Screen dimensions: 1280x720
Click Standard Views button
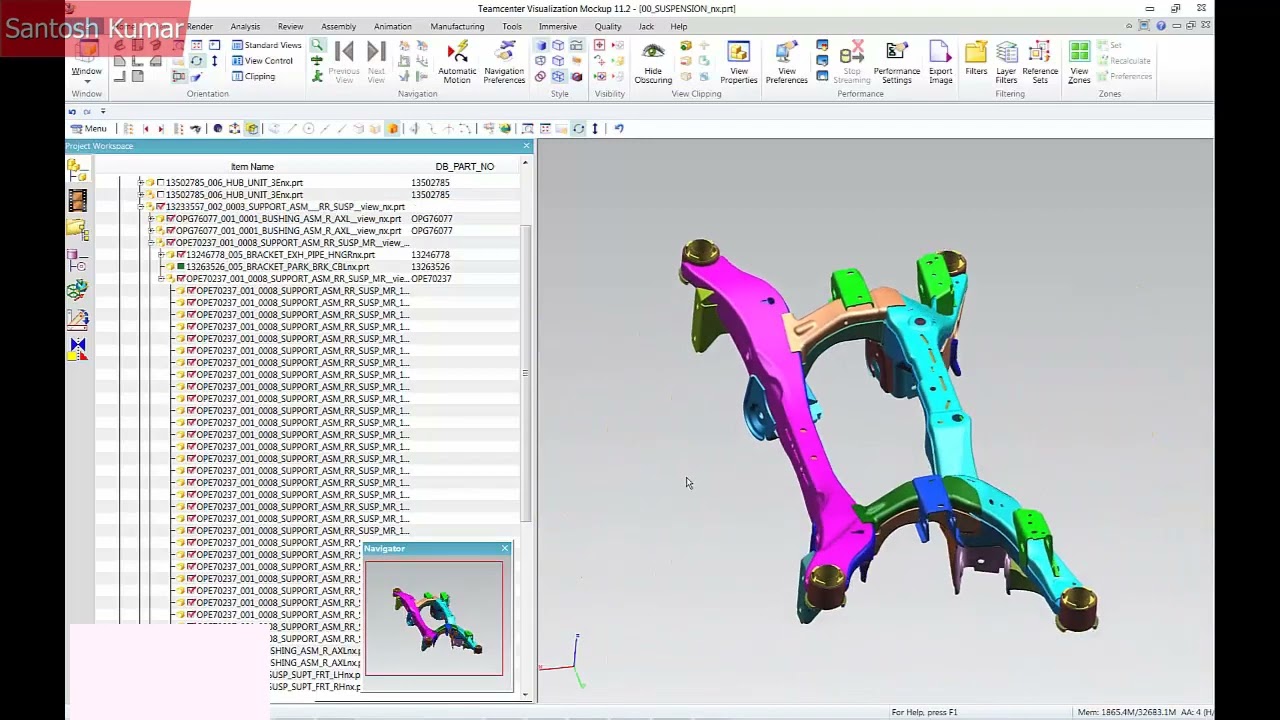(x=266, y=45)
